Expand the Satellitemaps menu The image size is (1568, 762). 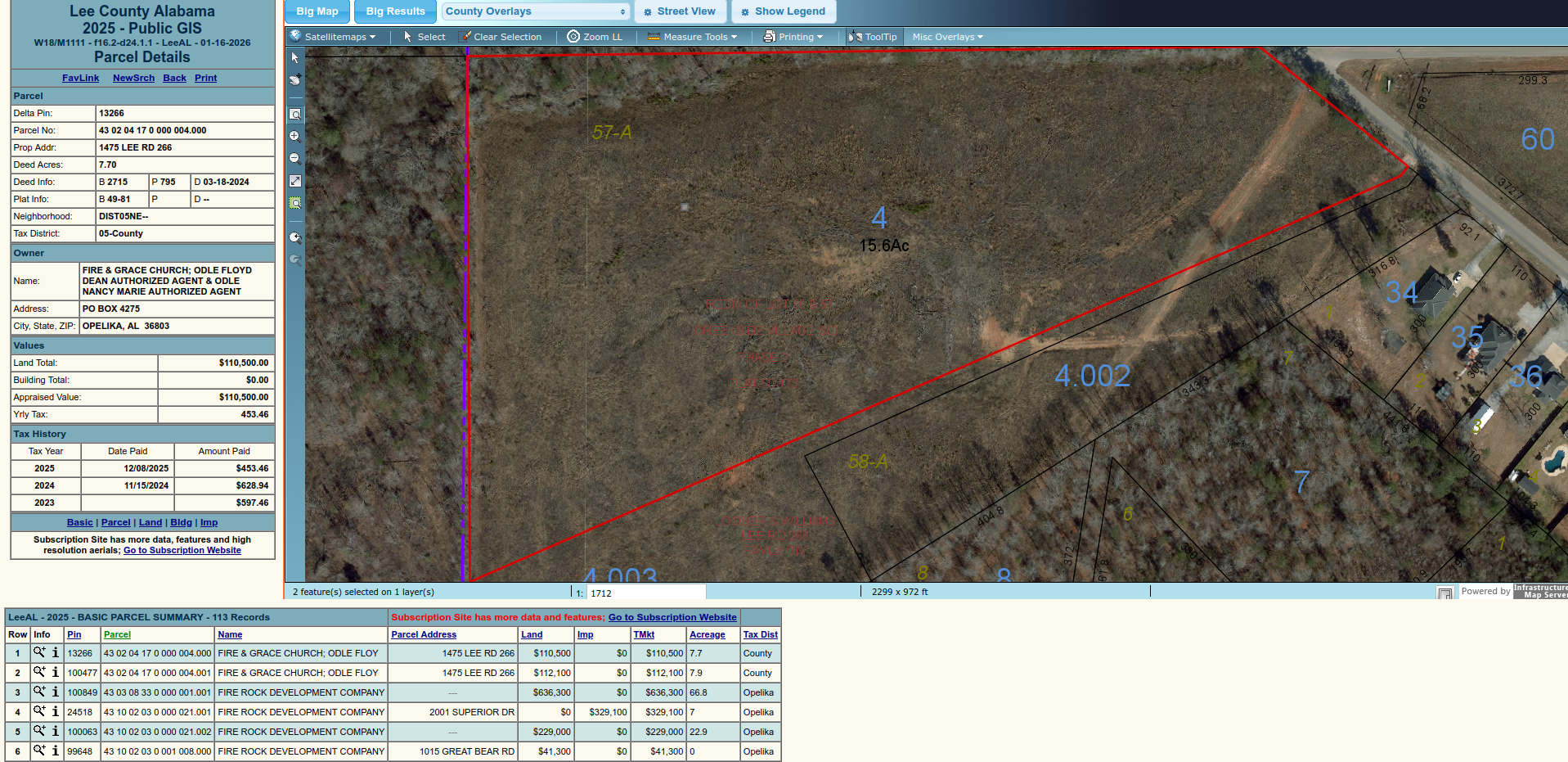(333, 37)
